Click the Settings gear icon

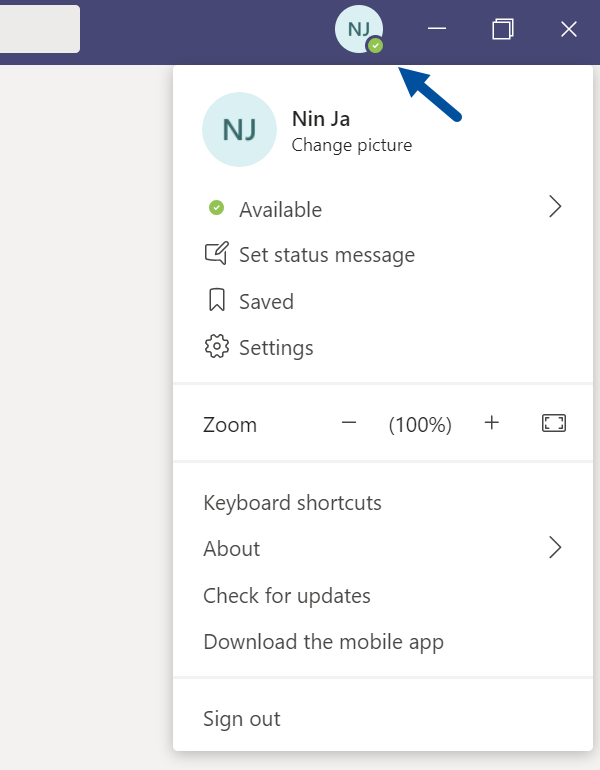click(x=217, y=347)
